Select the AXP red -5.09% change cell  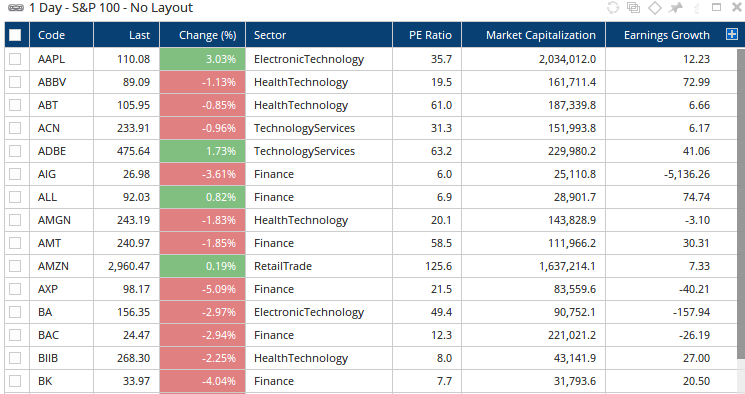click(x=202, y=289)
